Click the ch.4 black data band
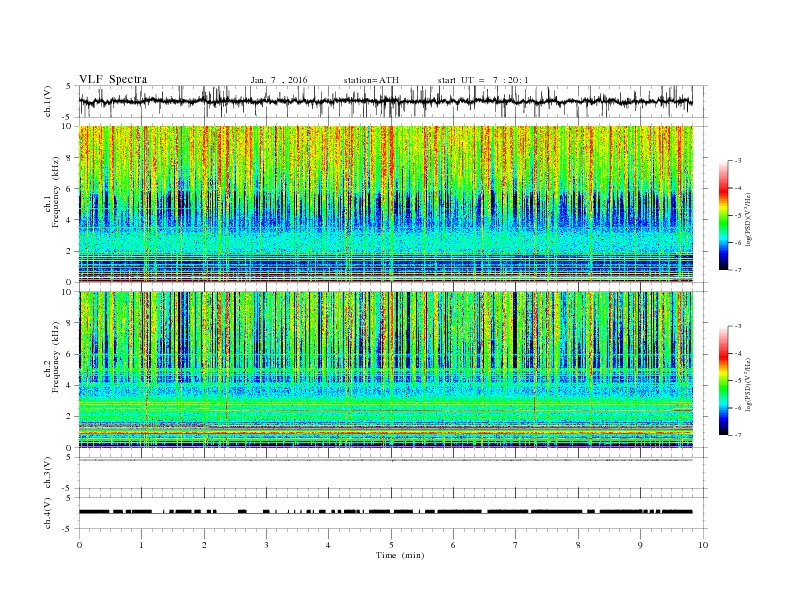The image size is (792, 612). click(x=386, y=512)
